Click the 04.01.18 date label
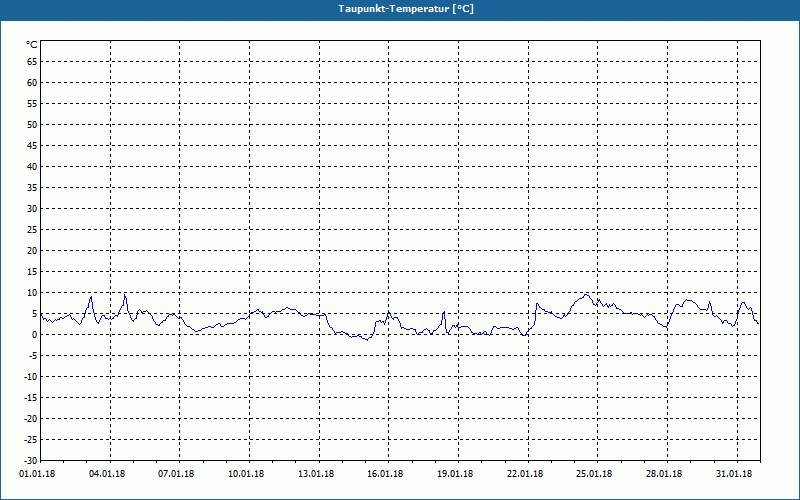Image resolution: width=800 pixels, height=500 pixels. (x=107, y=474)
